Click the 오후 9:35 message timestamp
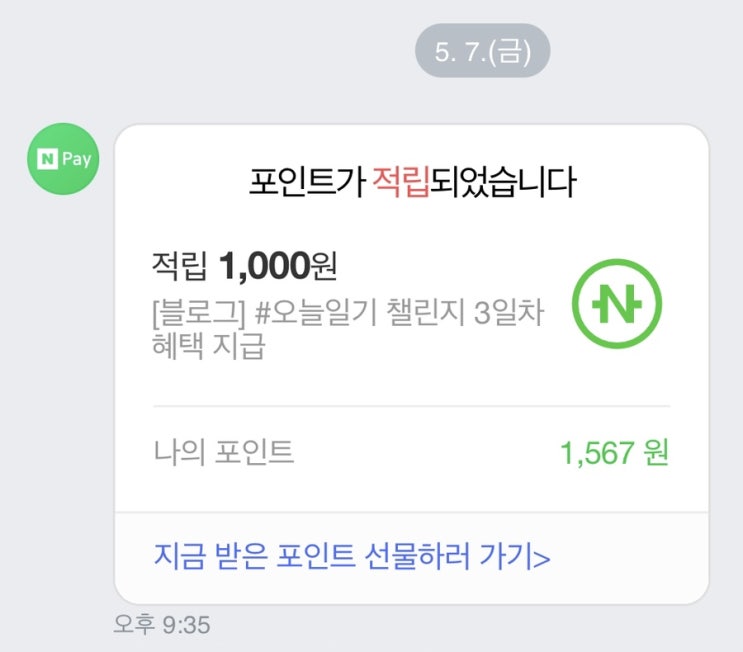This screenshot has height=652, width=743. (161, 625)
